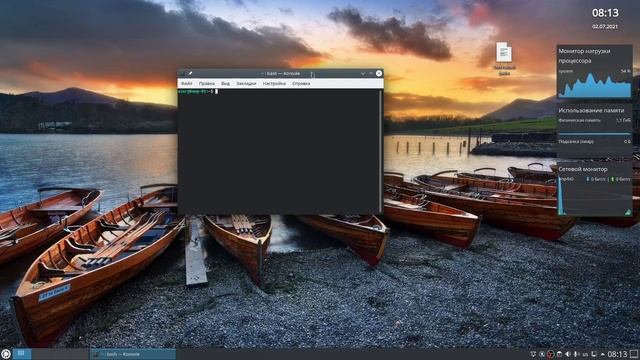Click the Использование памяти widget title
Screen dimensions: 640x360
tap(591, 110)
